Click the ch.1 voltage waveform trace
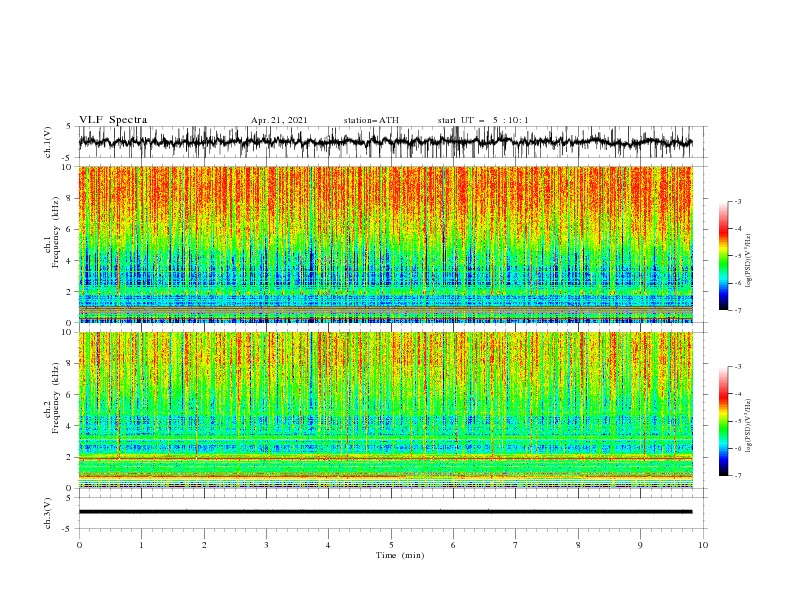This screenshot has height=612, width=792. [x=385, y=142]
